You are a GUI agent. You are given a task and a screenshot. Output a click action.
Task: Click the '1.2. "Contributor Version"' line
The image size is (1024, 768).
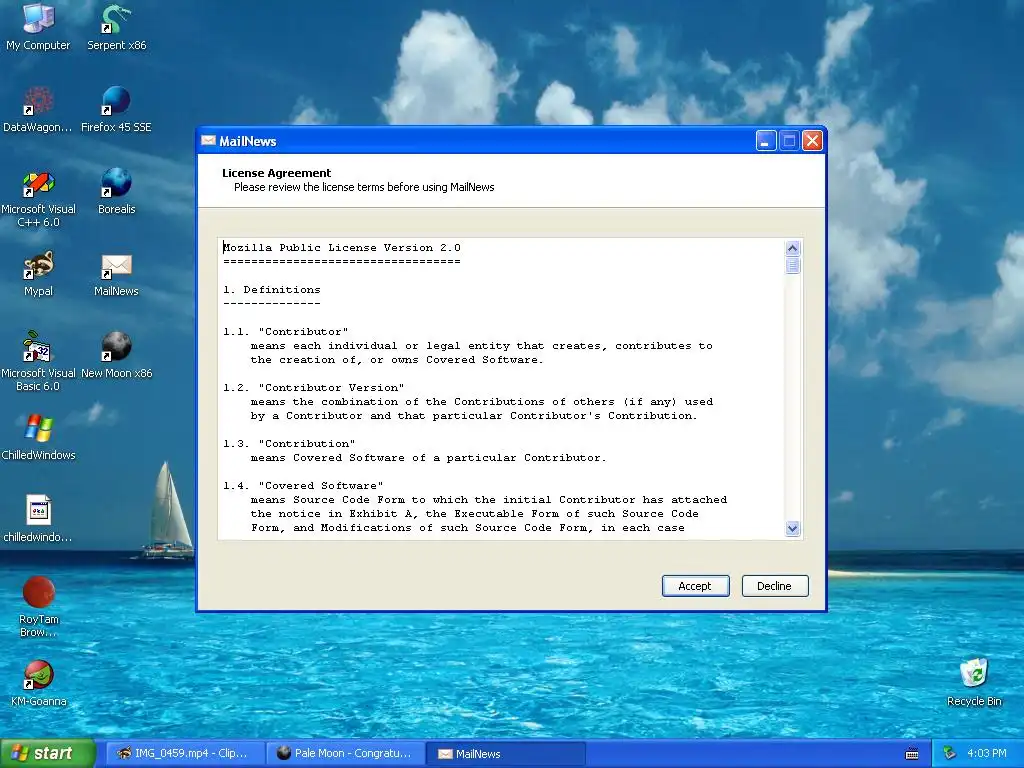(x=313, y=388)
